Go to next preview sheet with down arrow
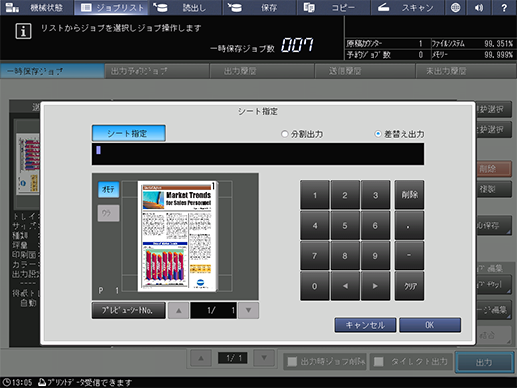517x388 pixels. 248,310
